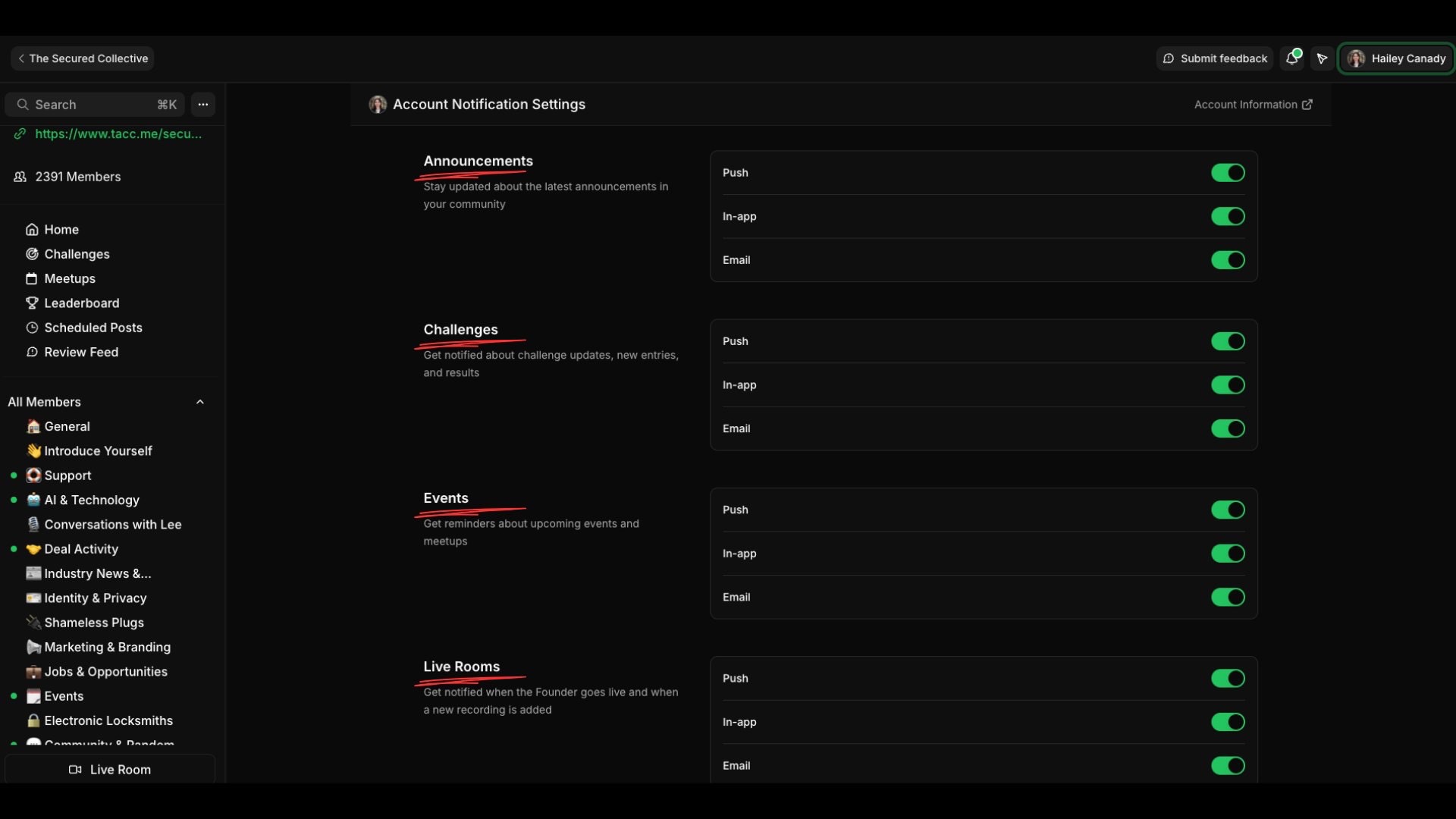Turn off Events Email notifications
Viewport: 1456px width, 819px height.
pos(1228,597)
